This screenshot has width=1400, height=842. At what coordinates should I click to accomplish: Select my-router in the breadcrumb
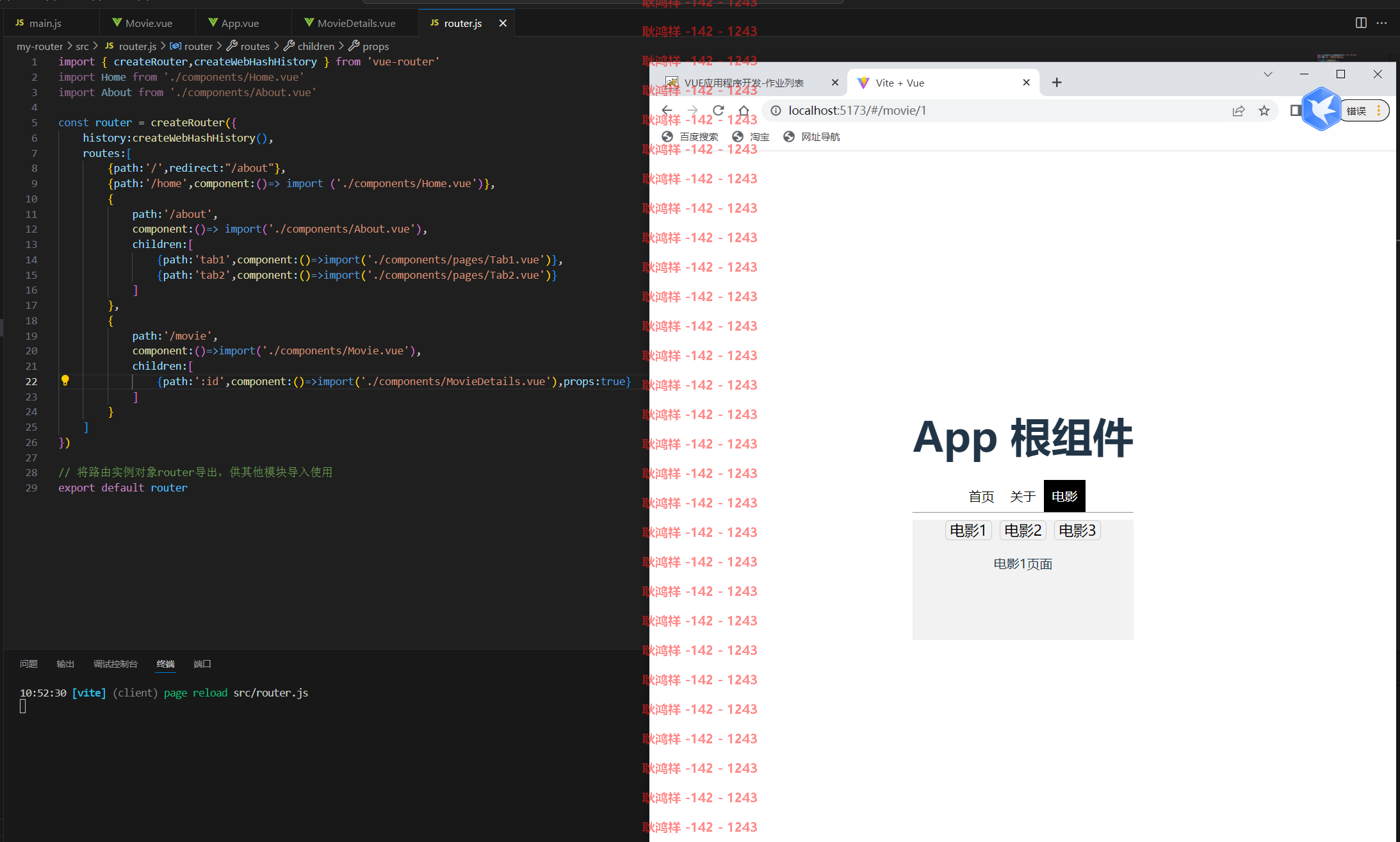(x=40, y=46)
